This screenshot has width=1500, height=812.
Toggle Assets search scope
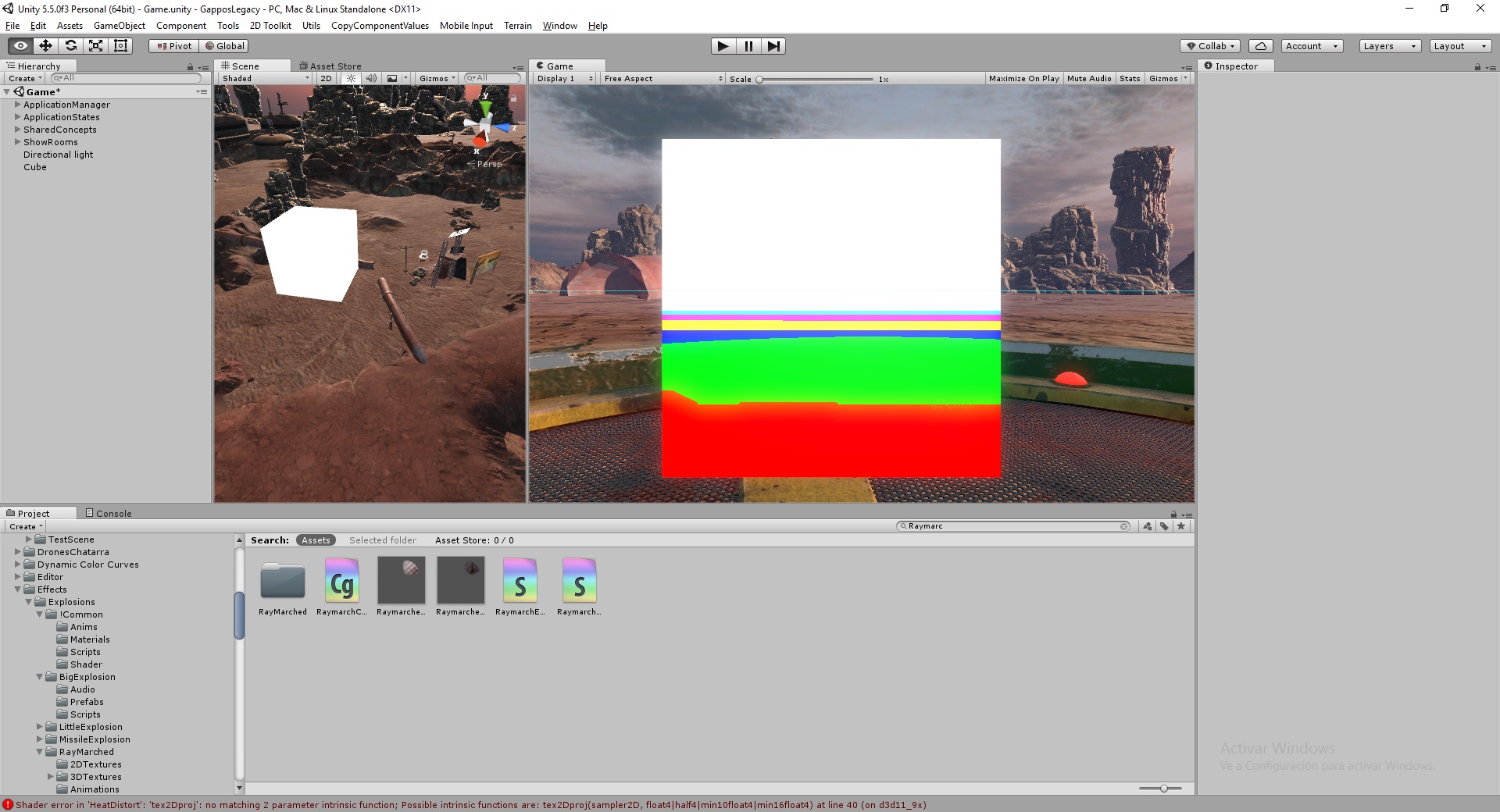pyautogui.click(x=316, y=540)
